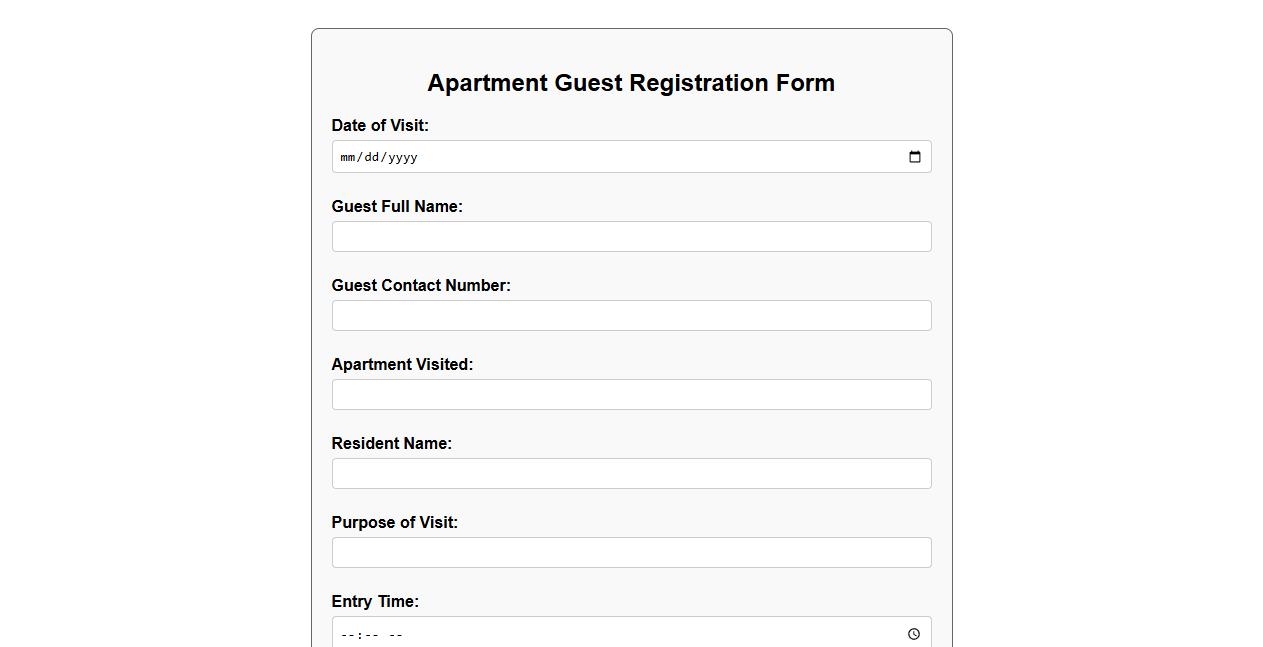Click the Purpose of Visit label
This screenshot has height=647, width=1263.
395,522
